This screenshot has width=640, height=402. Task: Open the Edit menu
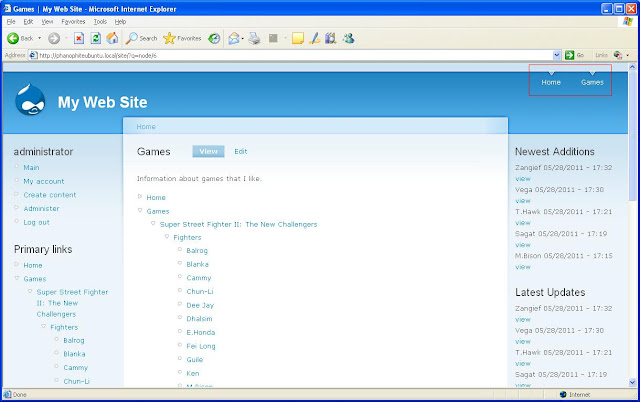pyautogui.click(x=28, y=22)
